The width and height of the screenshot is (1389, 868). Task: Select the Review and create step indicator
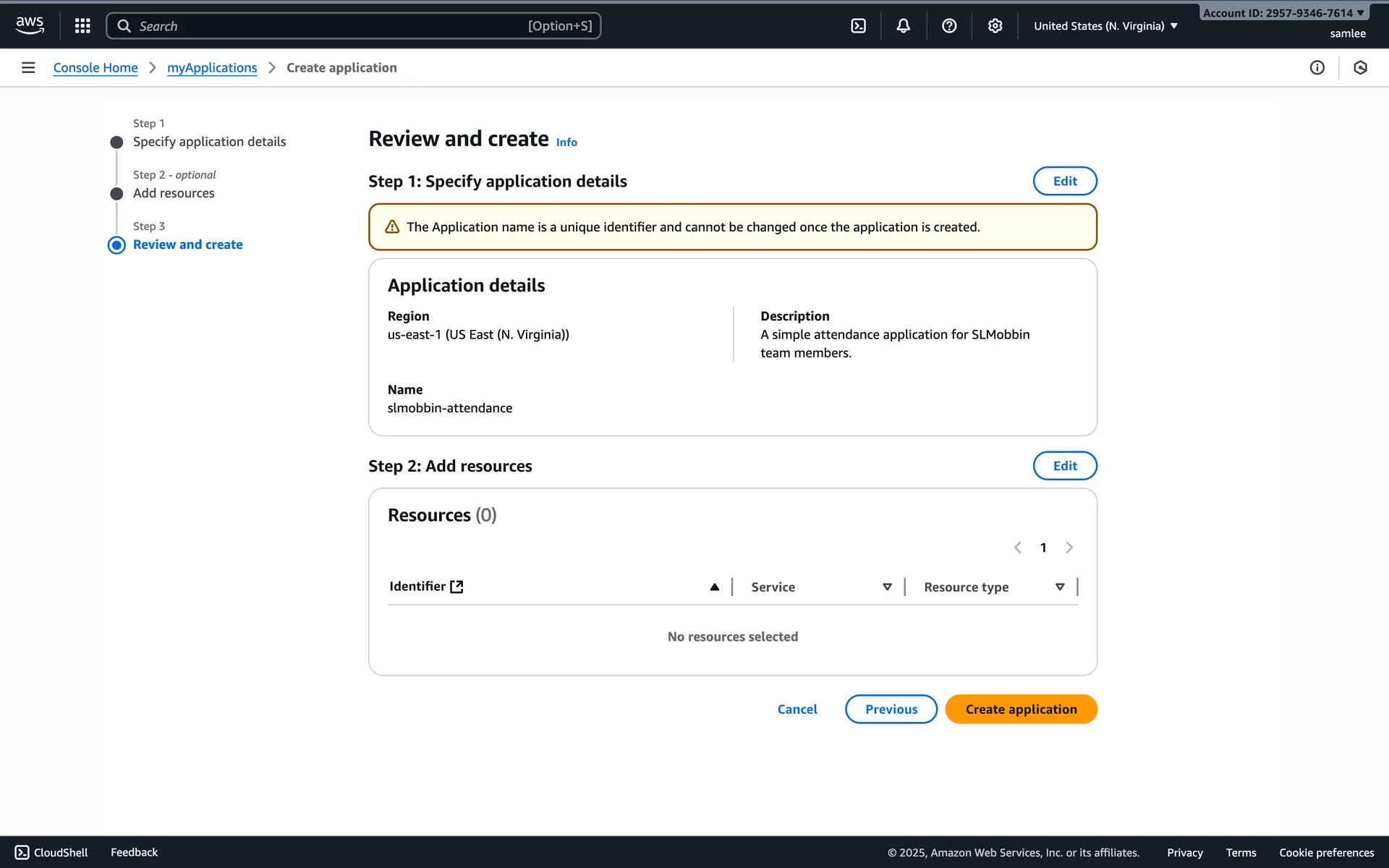tap(187, 244)
